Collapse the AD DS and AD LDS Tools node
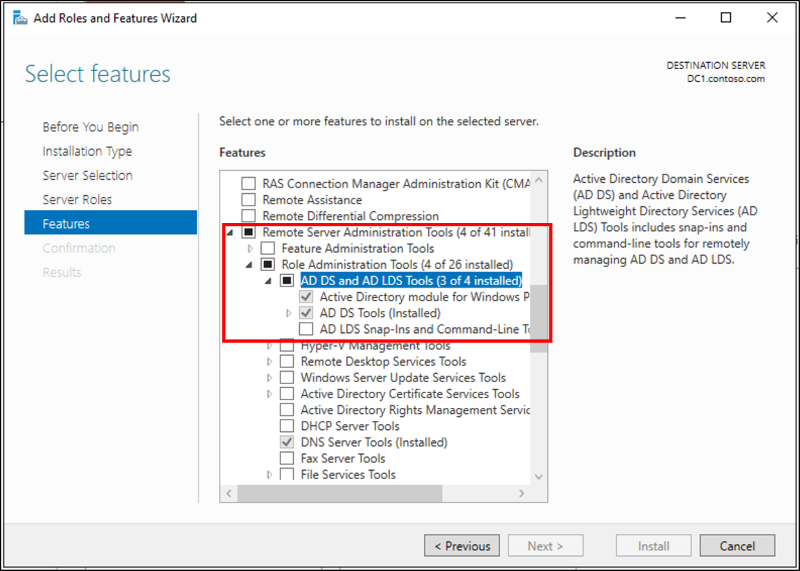Image resolution: width=800 pixels, height=571 pixels. pos(268,281)
